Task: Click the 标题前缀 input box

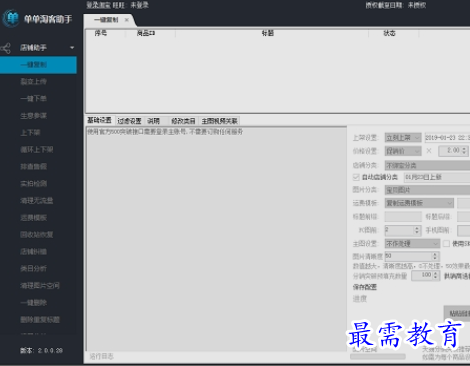Action: click(403, 217)
